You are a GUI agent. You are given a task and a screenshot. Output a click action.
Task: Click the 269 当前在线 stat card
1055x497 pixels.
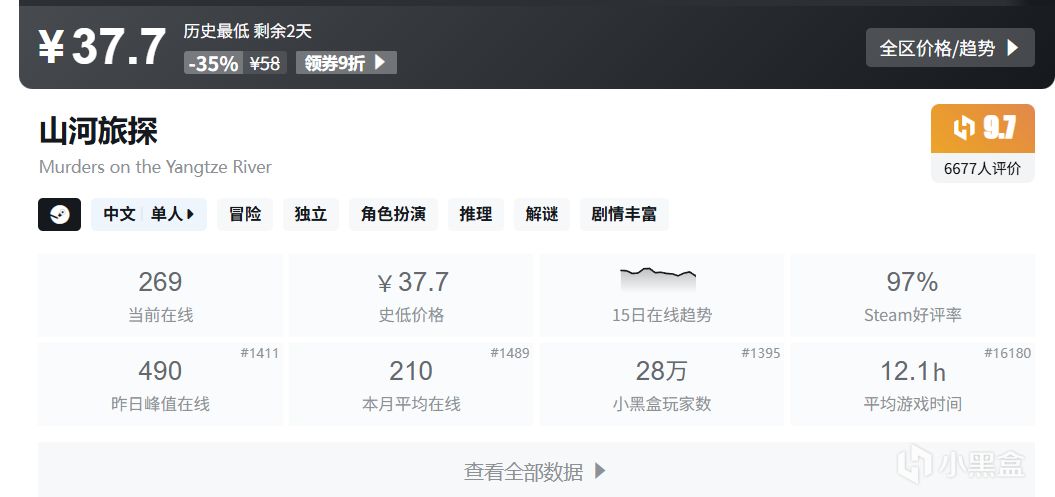click(160, 295)
